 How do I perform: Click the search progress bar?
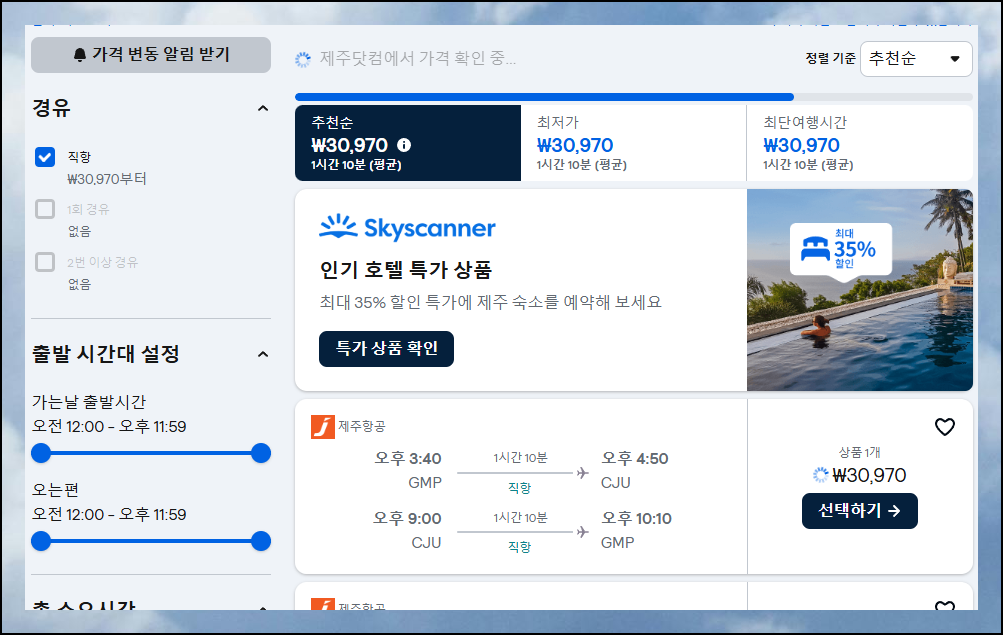pos(633,97)
